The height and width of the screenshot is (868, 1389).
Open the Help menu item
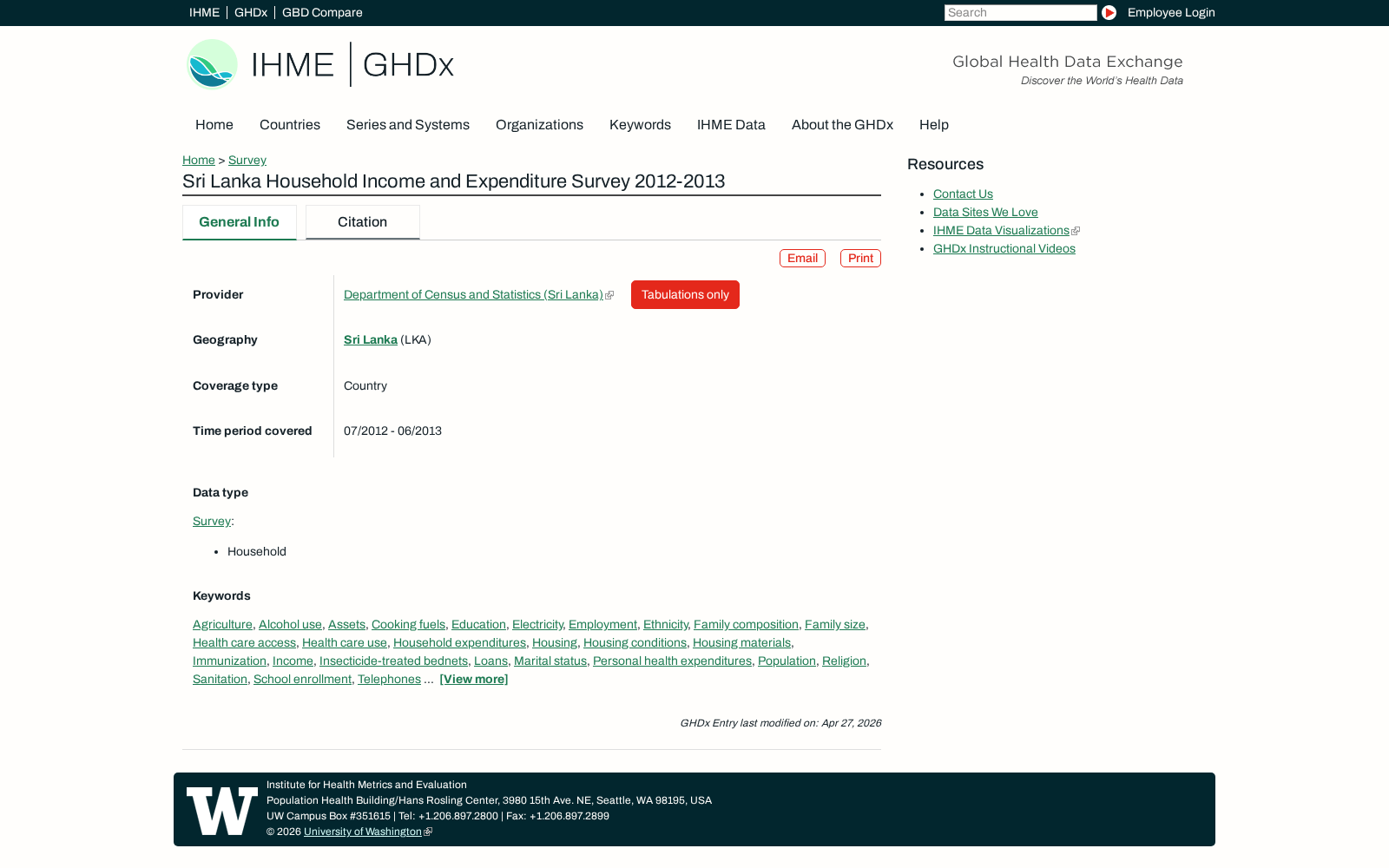934,125
